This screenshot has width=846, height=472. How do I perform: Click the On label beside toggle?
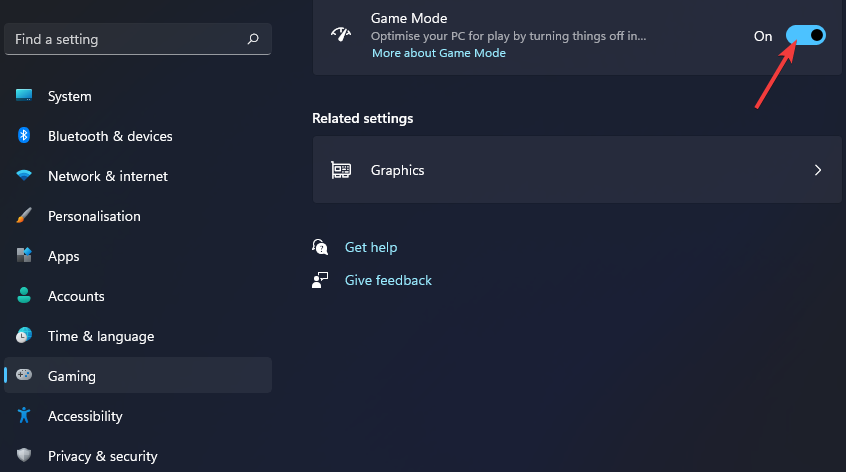[763, 36]
